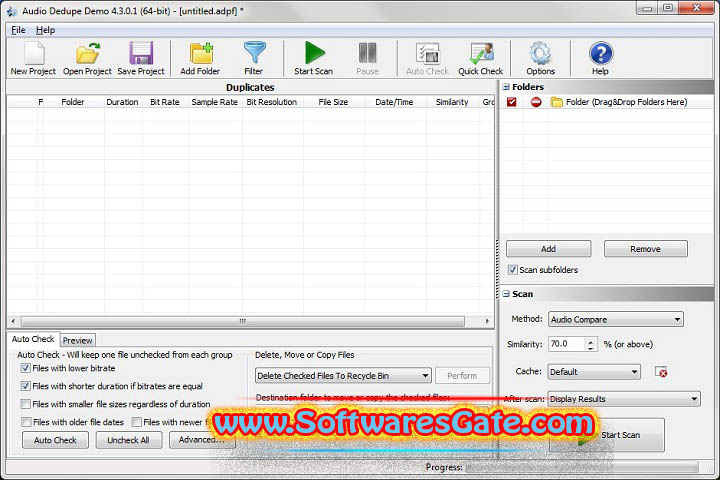Enable Files with smaller file sizes option
720x480 pixels.
(26, 404)
